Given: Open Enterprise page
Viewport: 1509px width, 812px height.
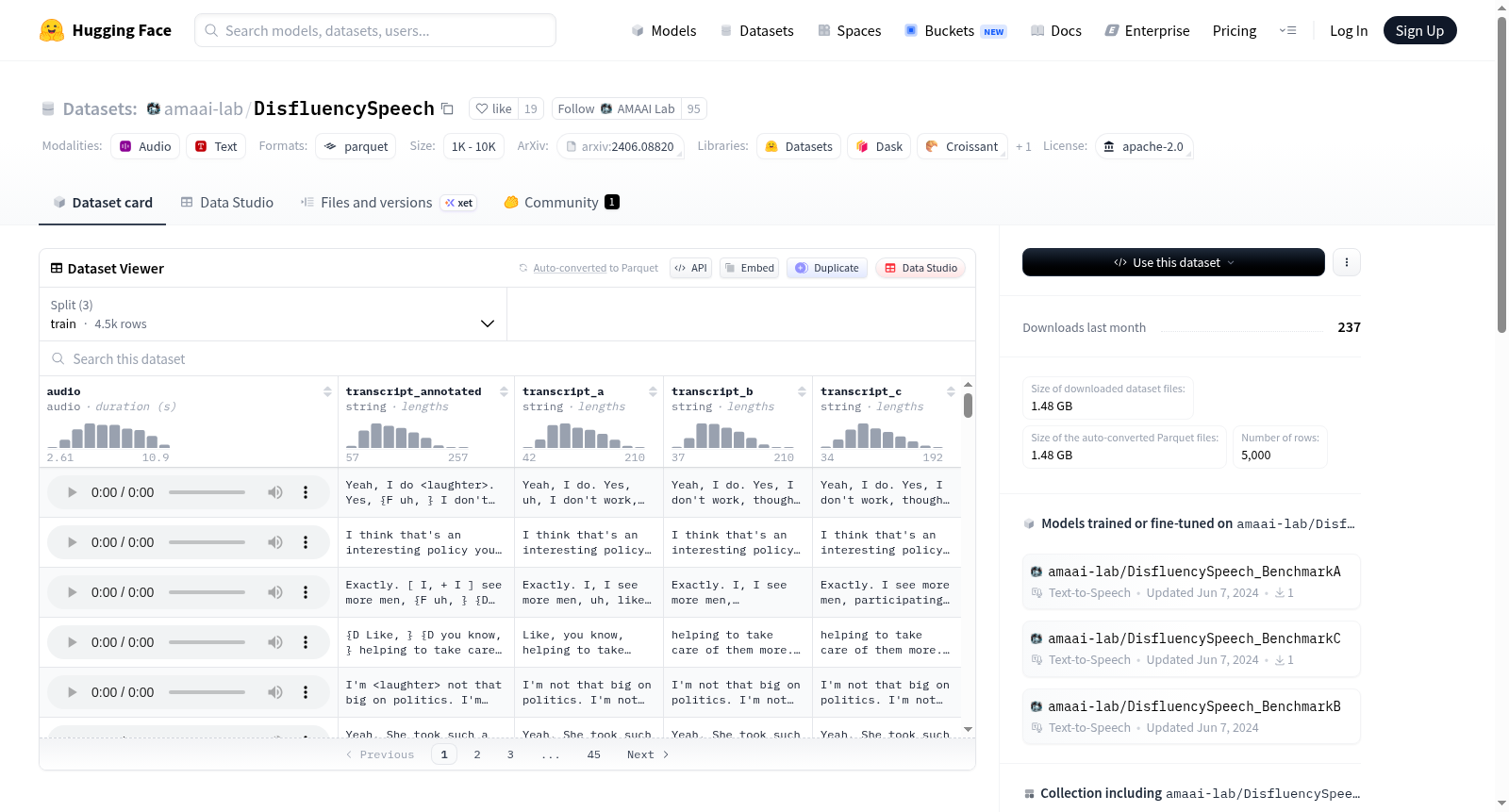Looking at the screenshot, I should (x=1147, y=31).
